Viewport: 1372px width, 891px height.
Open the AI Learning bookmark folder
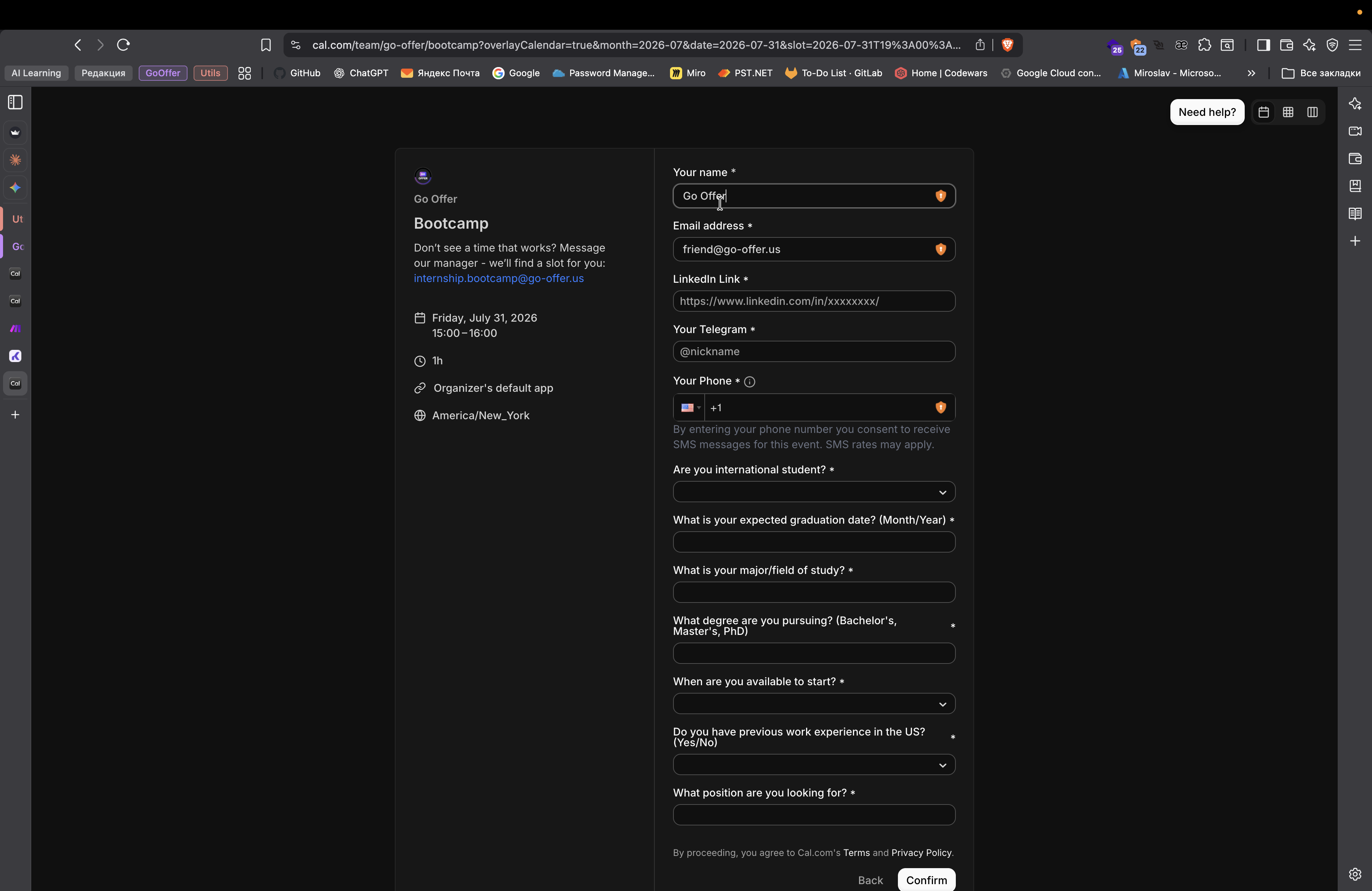[36, 73]
